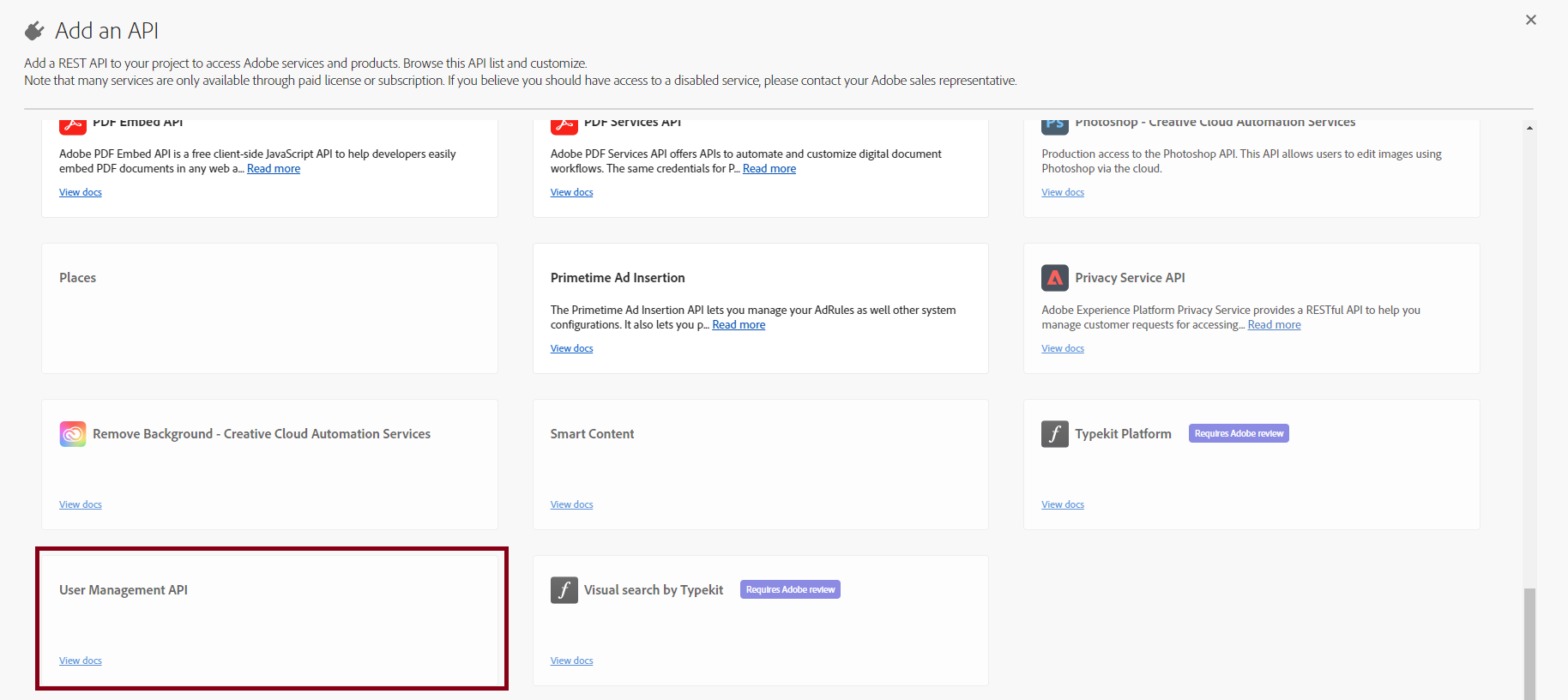Select the User Management API card
This screenshot has width=1568, height=700.
[x=270, y=619]
